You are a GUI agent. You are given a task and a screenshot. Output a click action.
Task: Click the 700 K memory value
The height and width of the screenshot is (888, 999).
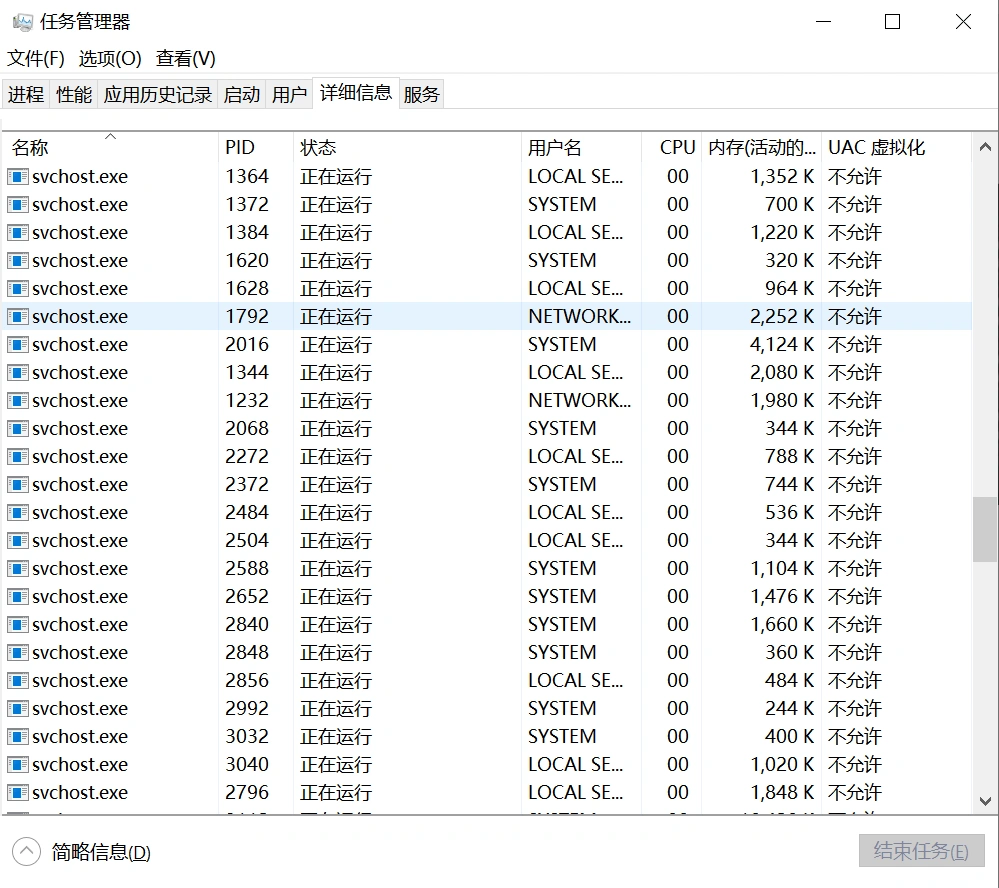click(x=789, y=204)
